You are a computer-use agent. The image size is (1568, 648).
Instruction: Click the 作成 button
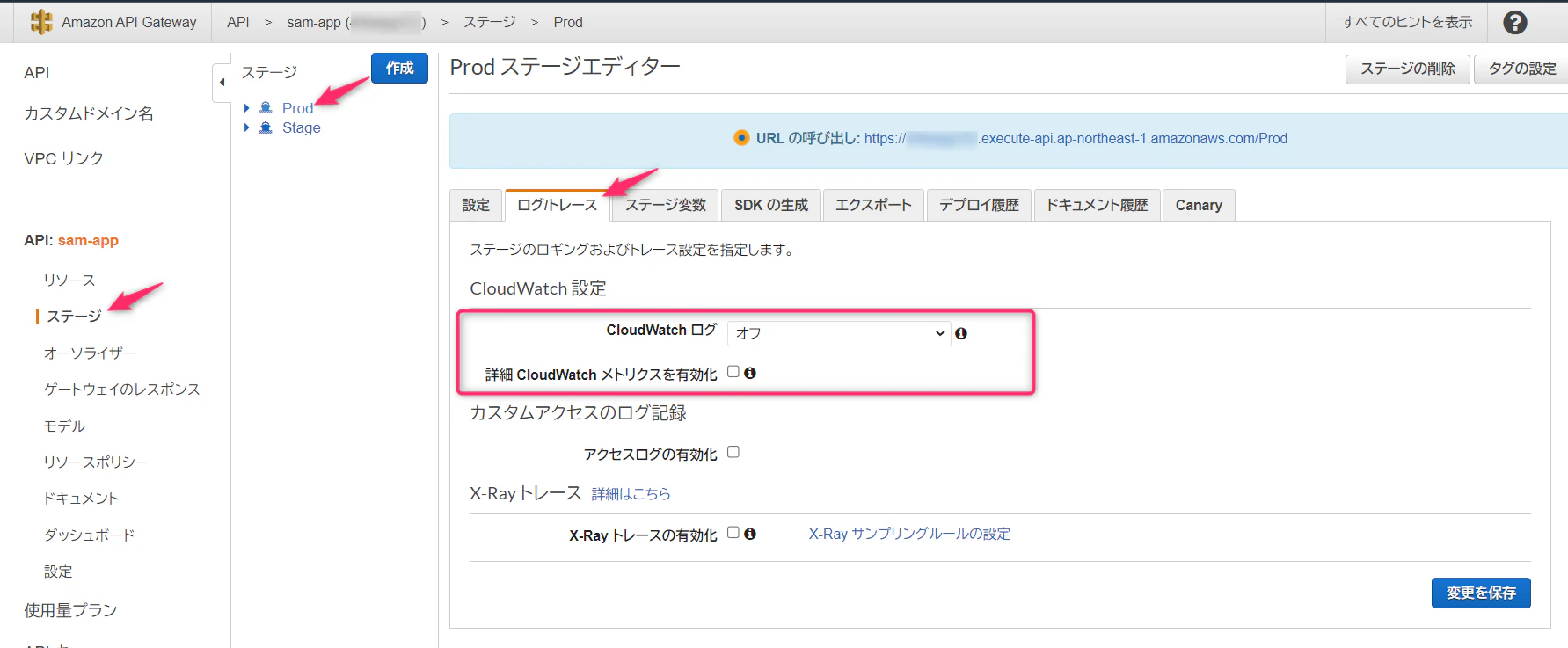point(399,68)
